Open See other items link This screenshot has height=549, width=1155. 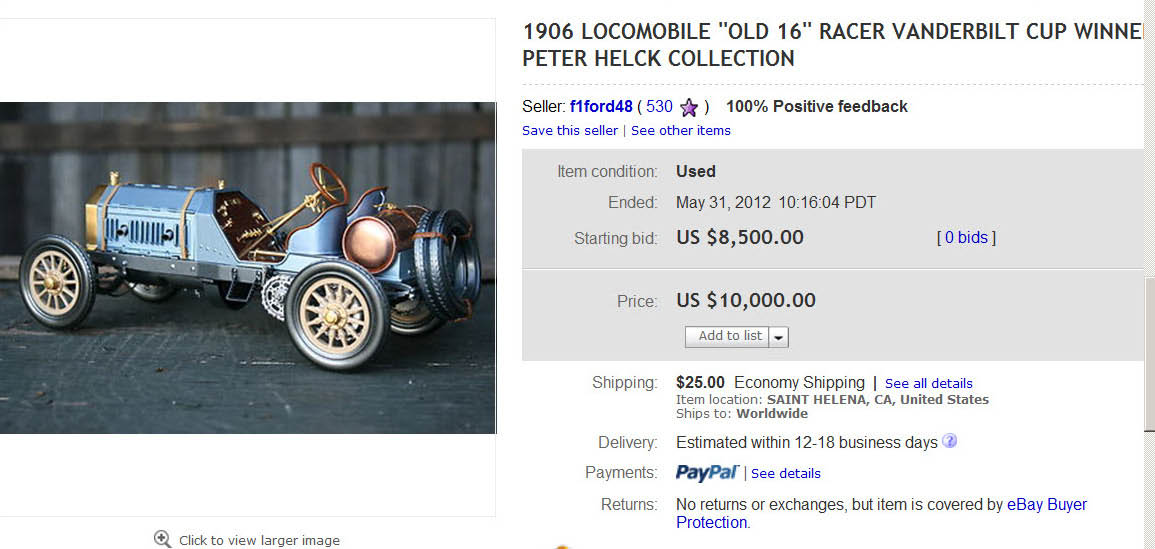click(681, 131)
